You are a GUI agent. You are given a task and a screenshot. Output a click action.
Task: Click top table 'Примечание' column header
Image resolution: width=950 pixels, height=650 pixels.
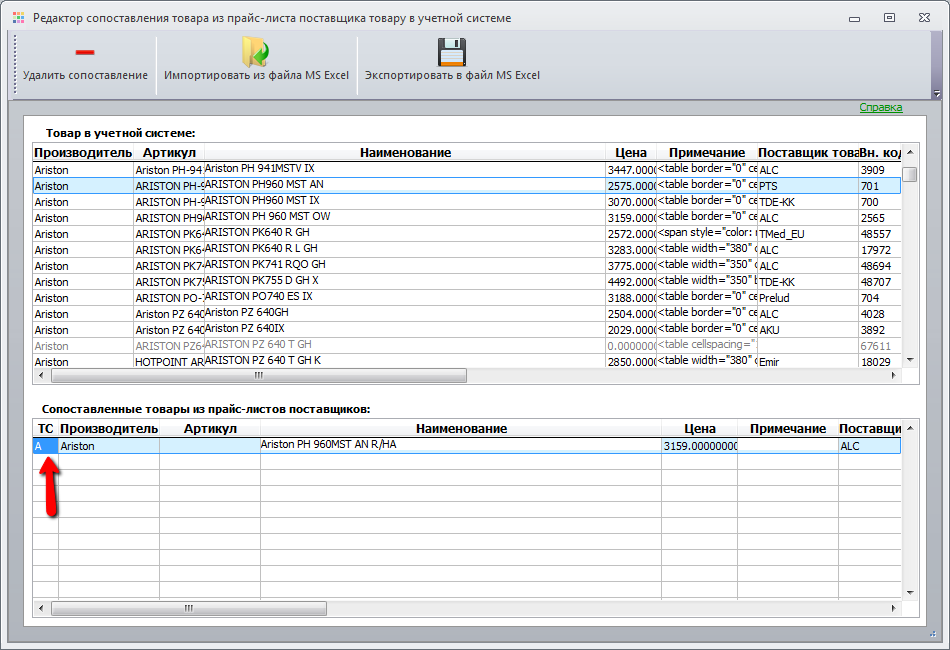pyautogui.click(x=706, y=153)
